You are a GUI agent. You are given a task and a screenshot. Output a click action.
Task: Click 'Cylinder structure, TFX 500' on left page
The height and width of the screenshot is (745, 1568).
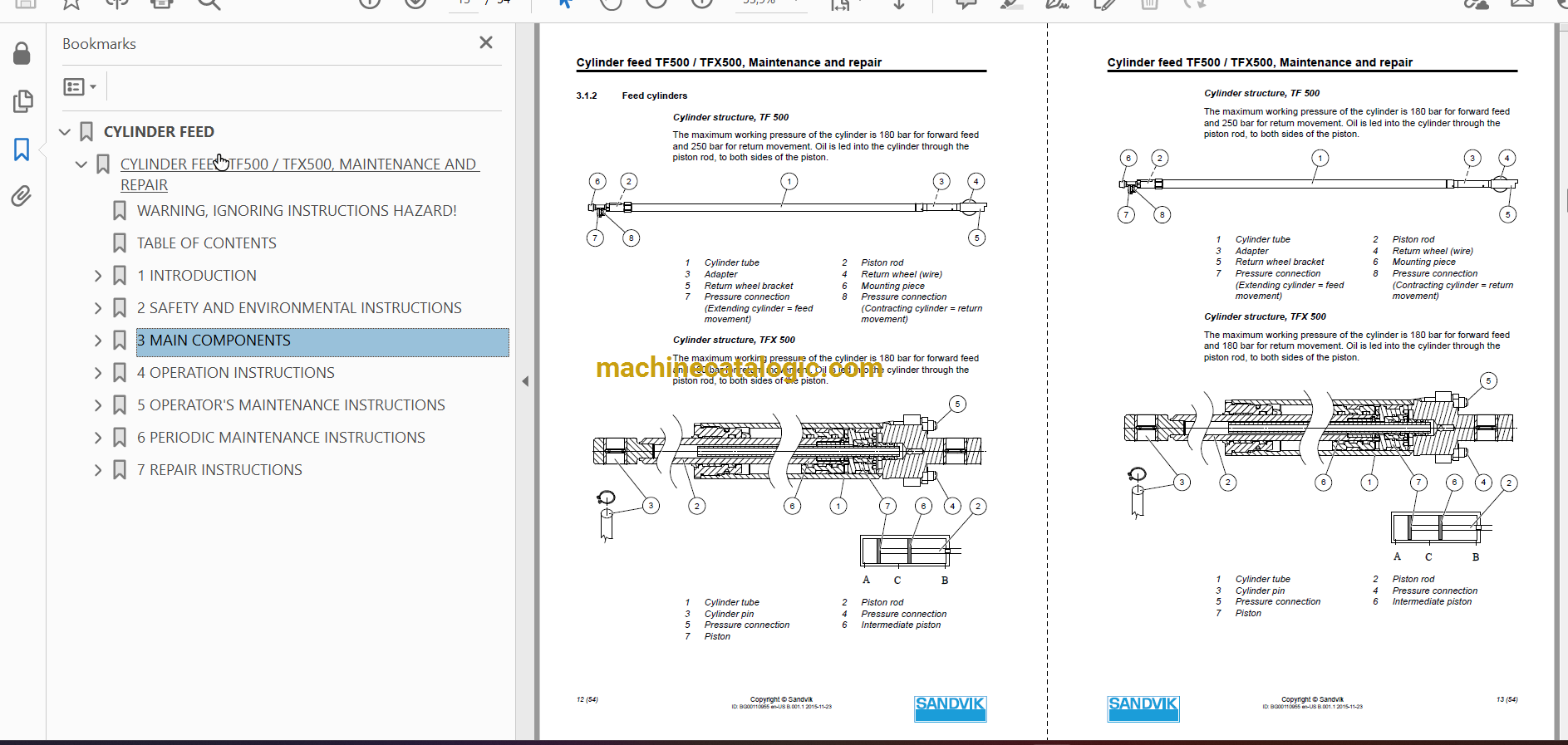[x=734, y=340]
